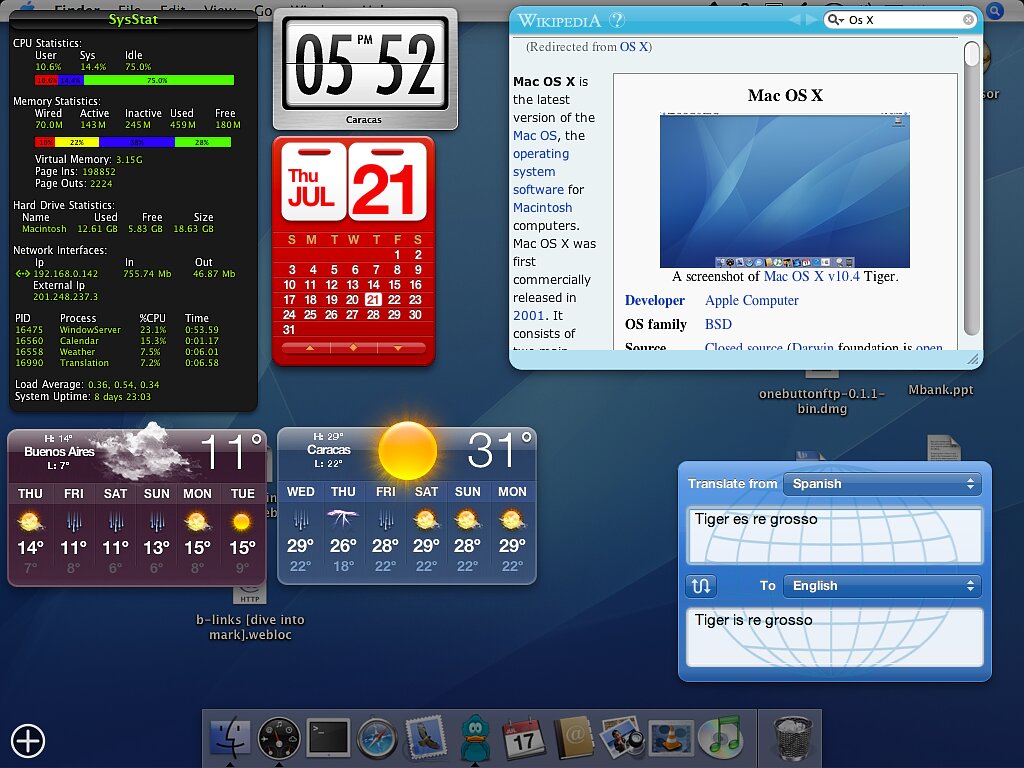Select July 21 in the calendar
This screenshot has height=768, width=1024.
coord(373,300)
